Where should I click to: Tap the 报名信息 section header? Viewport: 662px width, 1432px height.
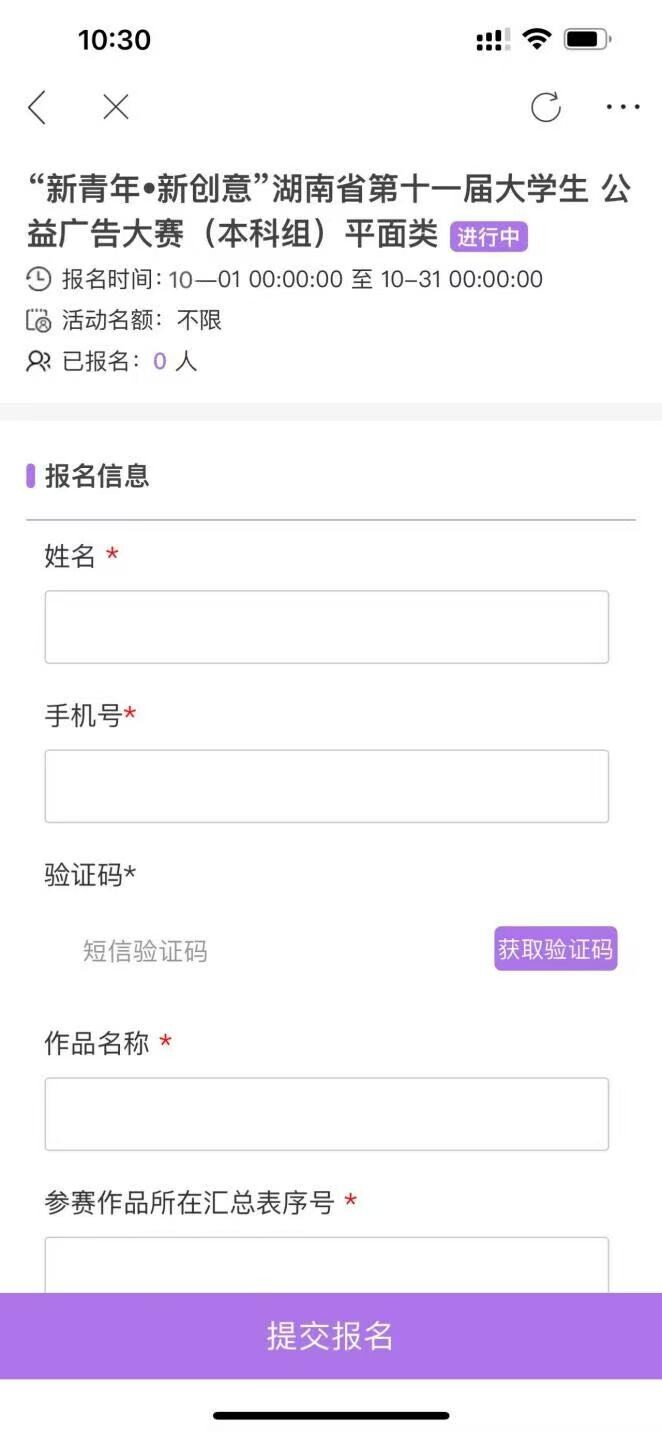pos(97,476)
